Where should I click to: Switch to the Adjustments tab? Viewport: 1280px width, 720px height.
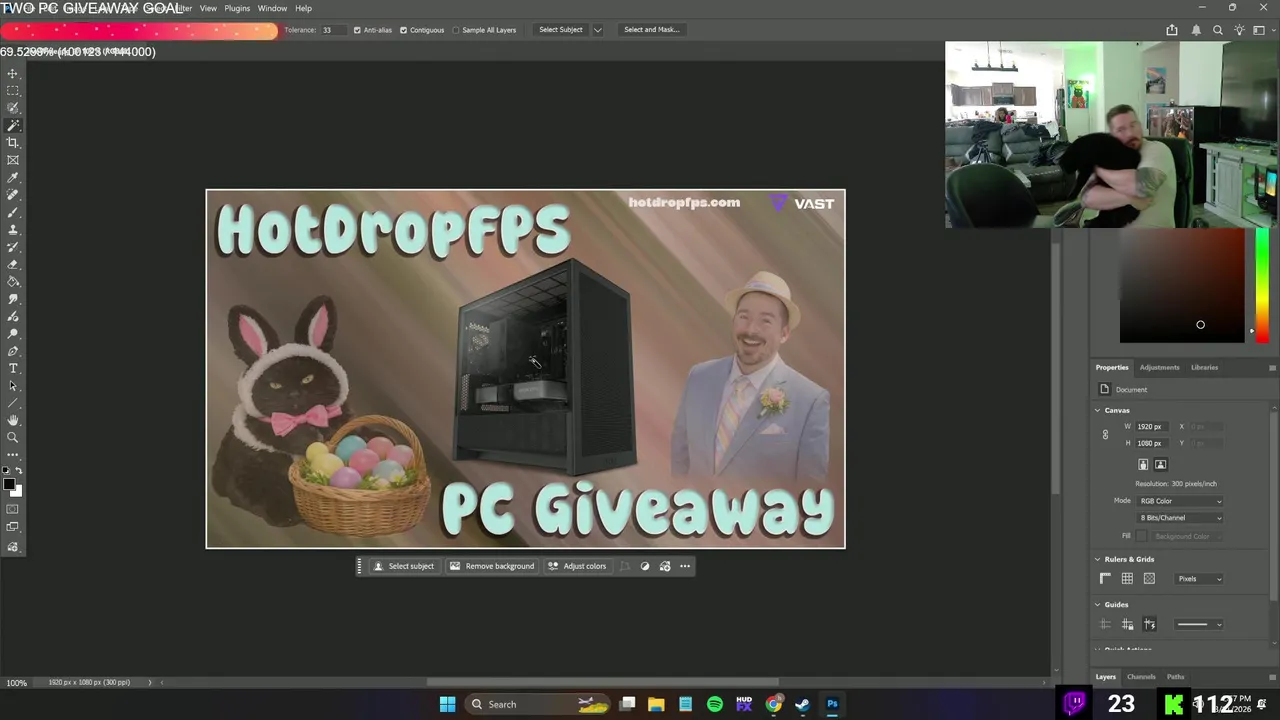pos(1159,368)
